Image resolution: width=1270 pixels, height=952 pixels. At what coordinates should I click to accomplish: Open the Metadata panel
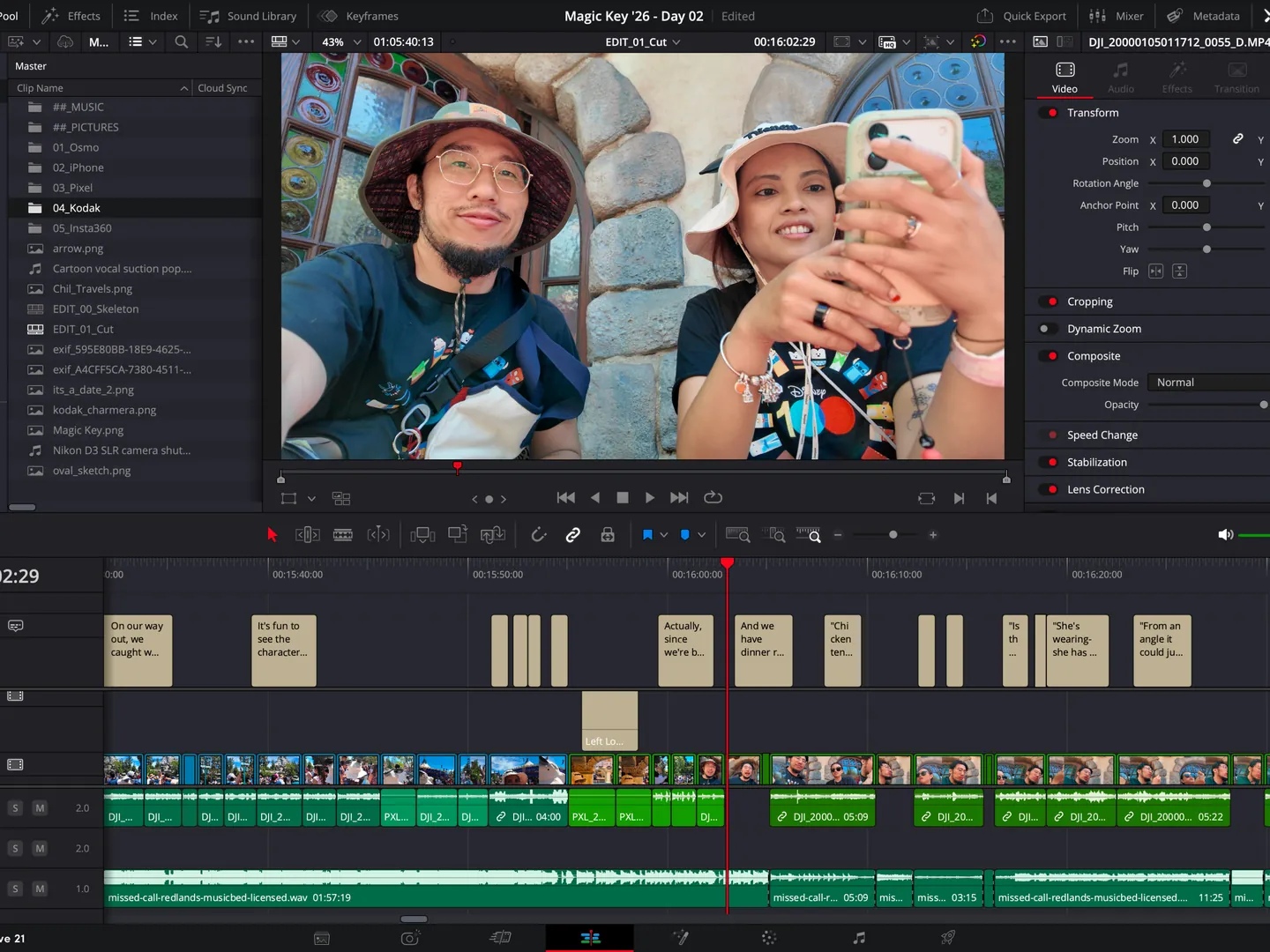1204,16
